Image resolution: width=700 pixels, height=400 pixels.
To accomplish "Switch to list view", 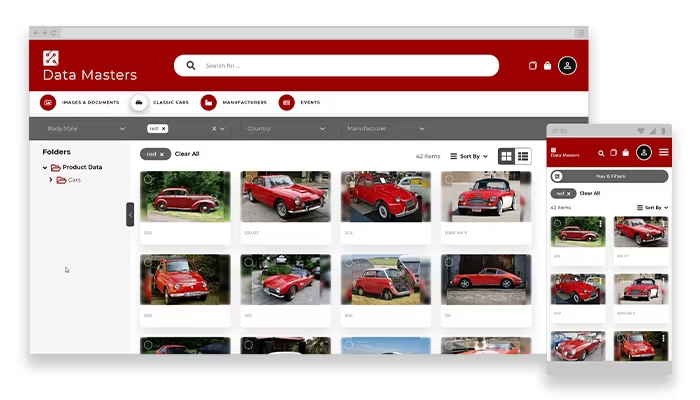I will click(523, 156).
